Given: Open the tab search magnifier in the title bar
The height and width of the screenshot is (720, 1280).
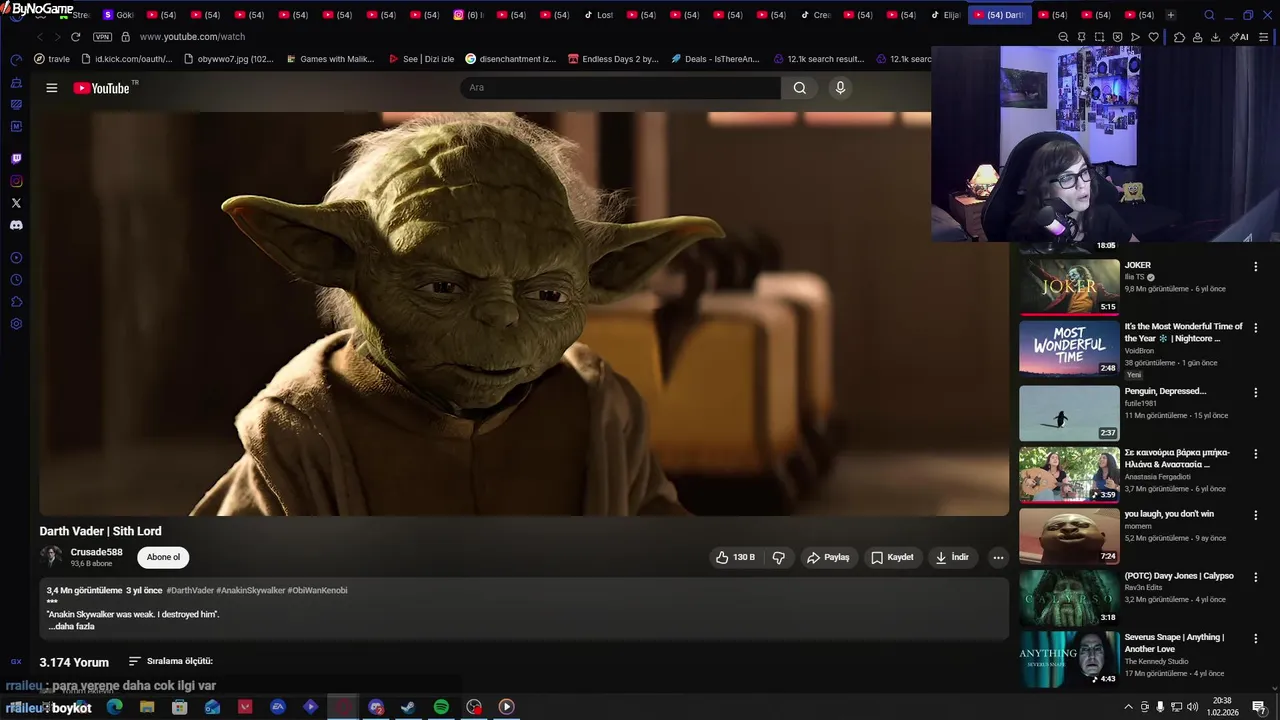Looking at the screenshot, I should click(1209, 15).
